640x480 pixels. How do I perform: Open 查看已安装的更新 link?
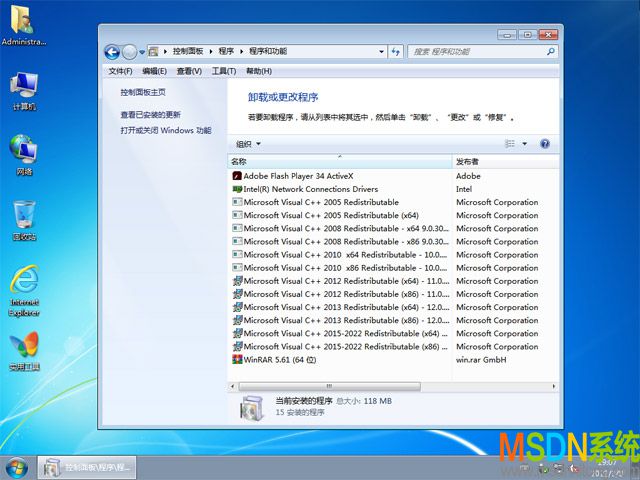click(151, 115)
